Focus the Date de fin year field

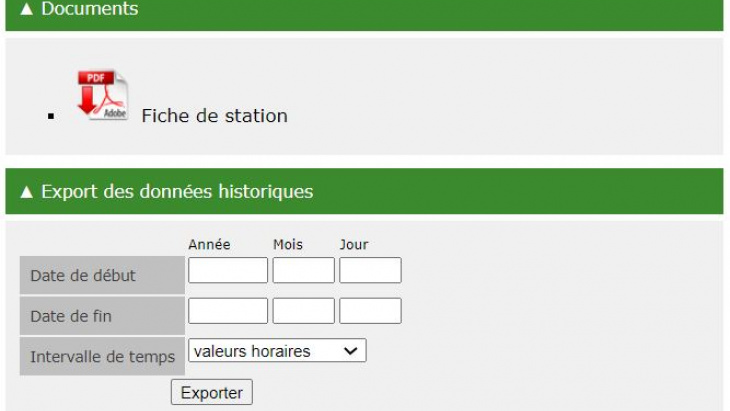[228, 311]
